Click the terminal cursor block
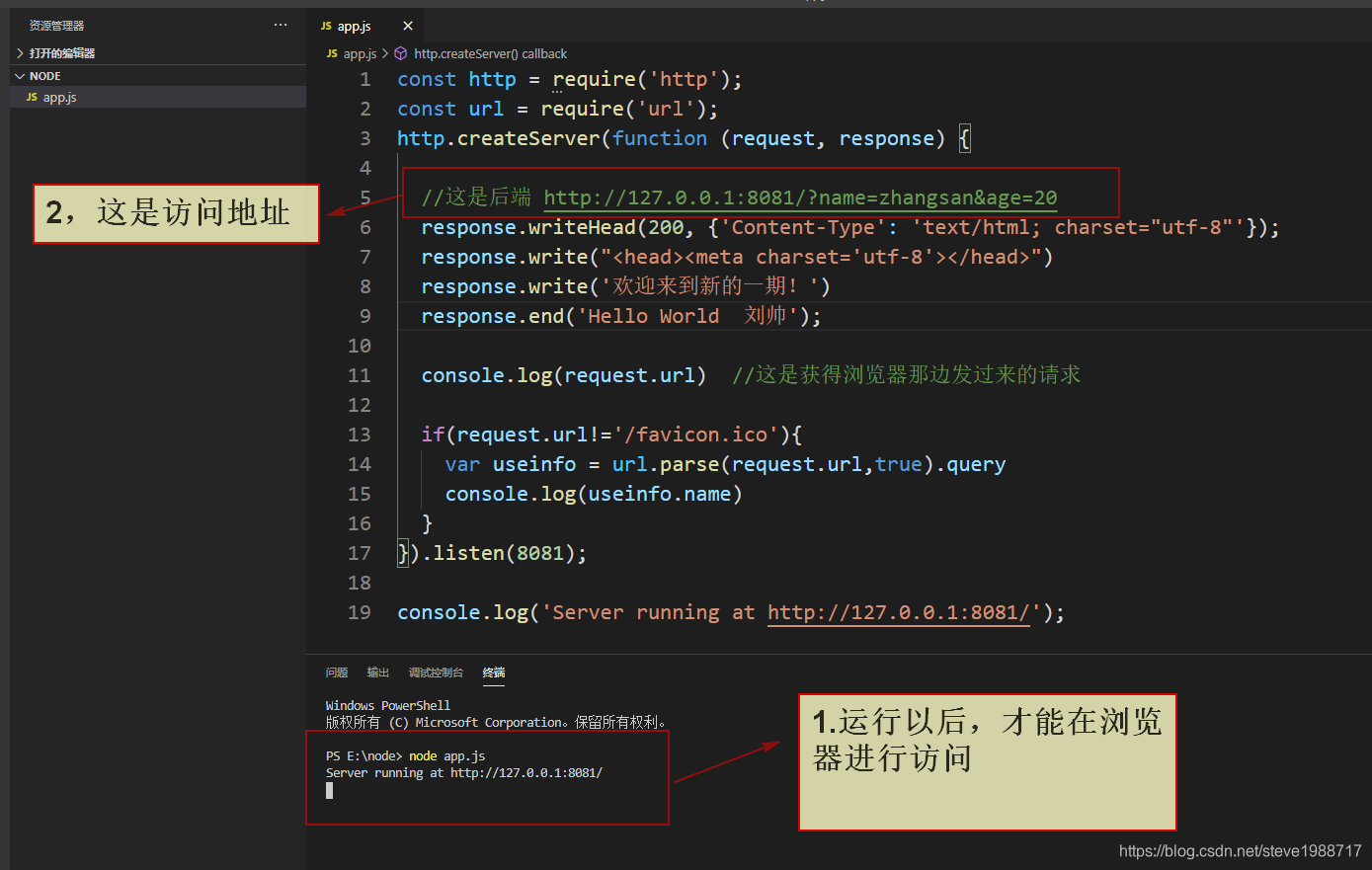This screenshot has height=870, width=1372. (x=330, y=790)
